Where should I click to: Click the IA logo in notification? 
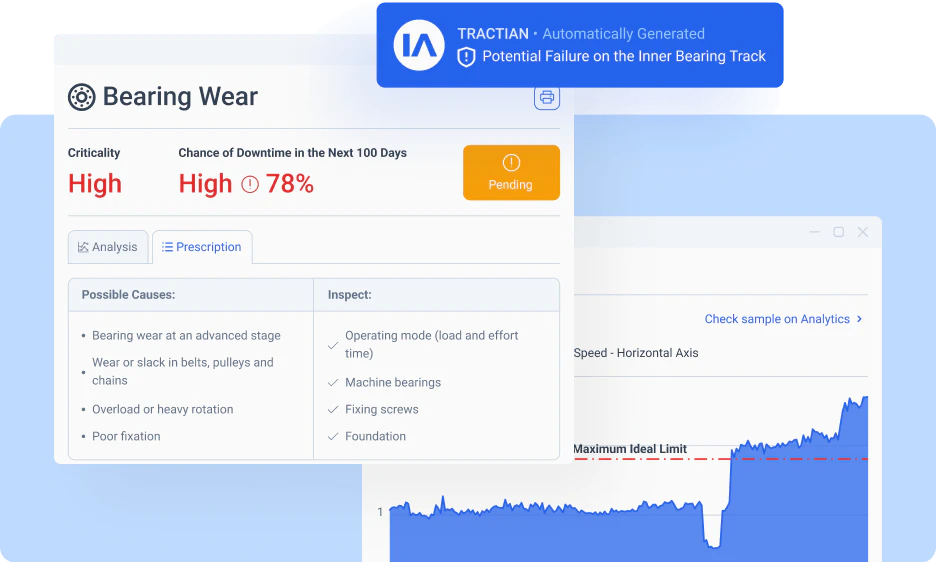(x=419, y=45)
